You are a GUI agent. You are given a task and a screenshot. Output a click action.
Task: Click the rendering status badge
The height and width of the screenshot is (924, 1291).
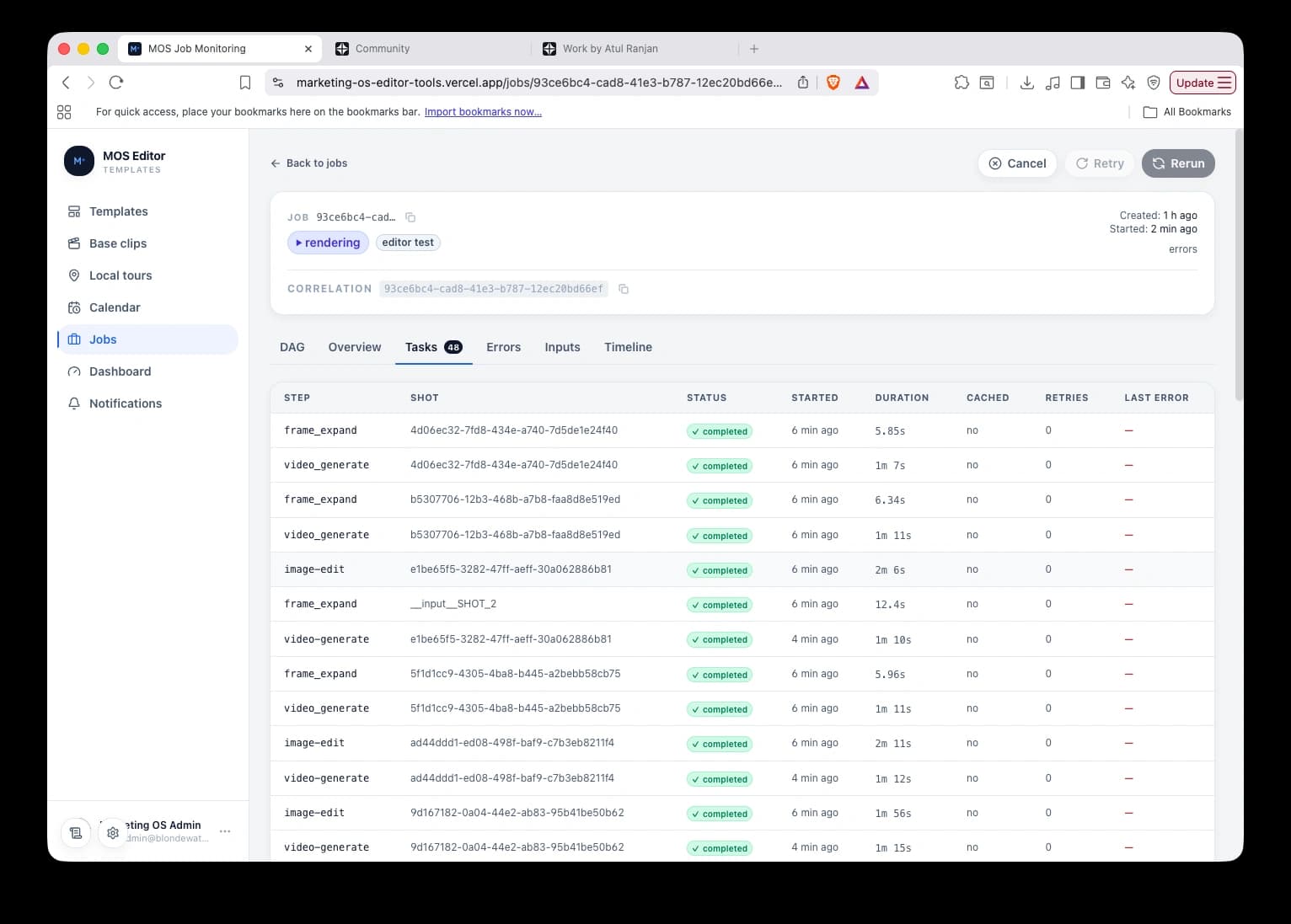point(328,243)
